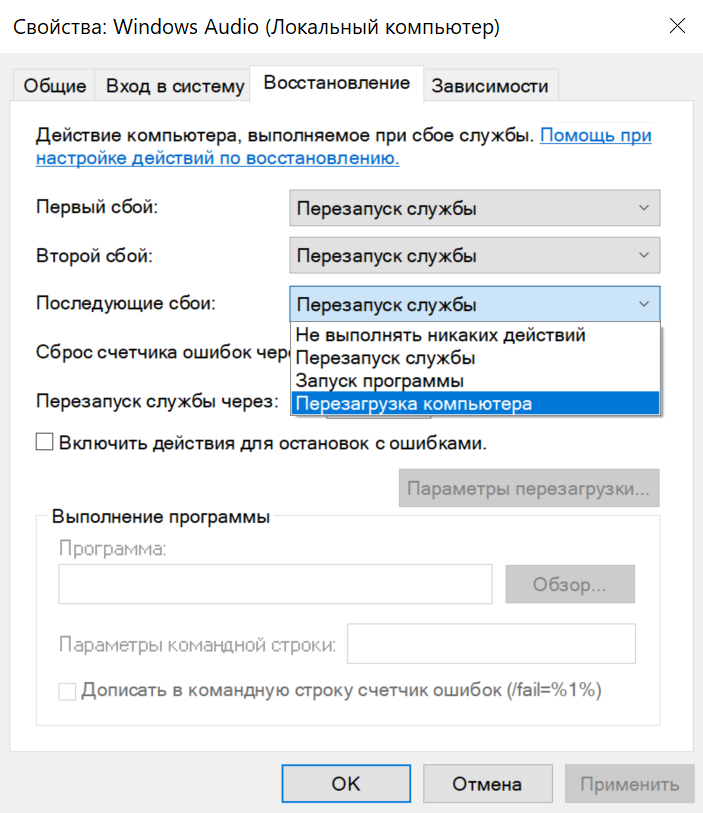Screen dimensions: 703x813
Task: Open the Второй сбой dropdown
Action: pos(475,256)
